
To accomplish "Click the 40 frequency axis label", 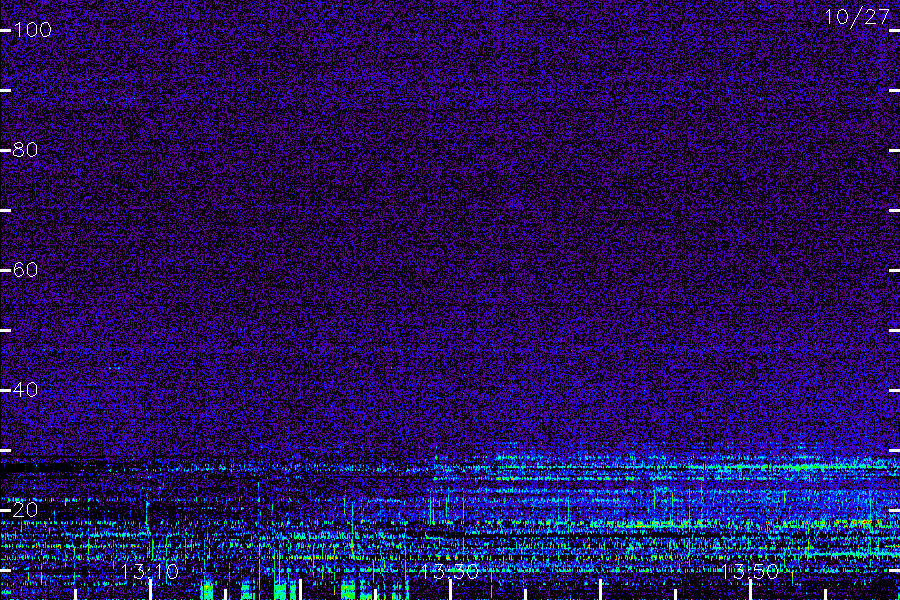I will tap(25, 390).
